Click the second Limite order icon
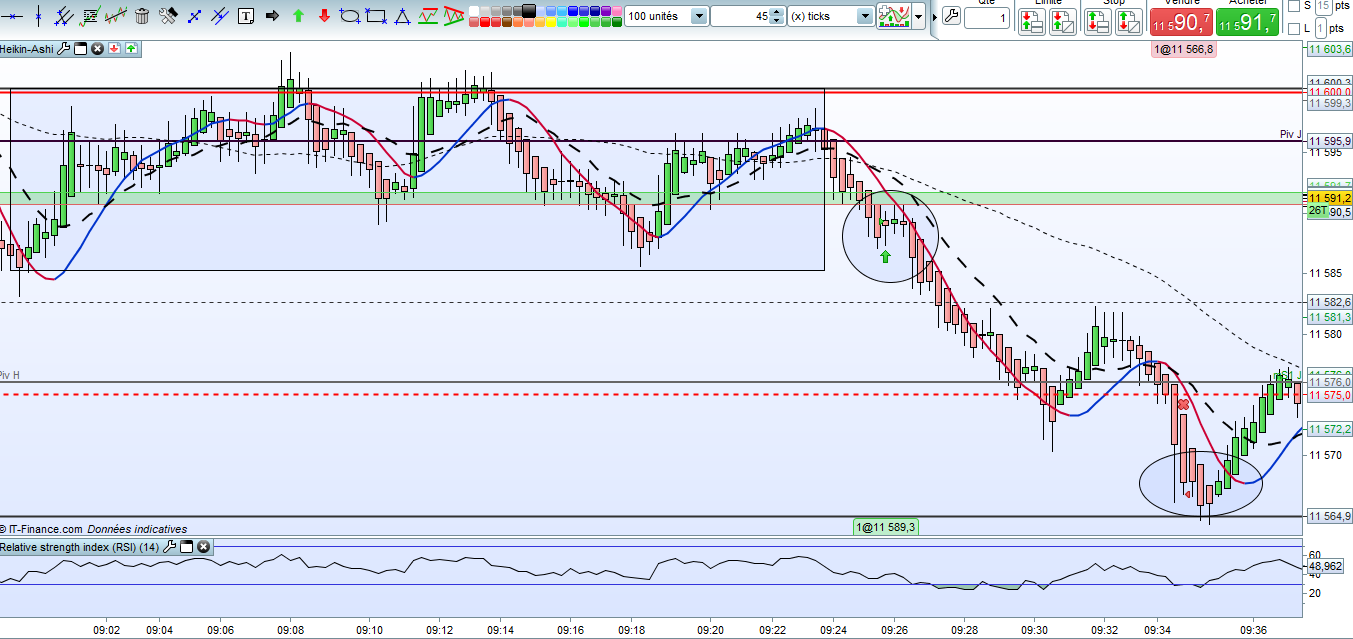 click(x=1062, y=22)
